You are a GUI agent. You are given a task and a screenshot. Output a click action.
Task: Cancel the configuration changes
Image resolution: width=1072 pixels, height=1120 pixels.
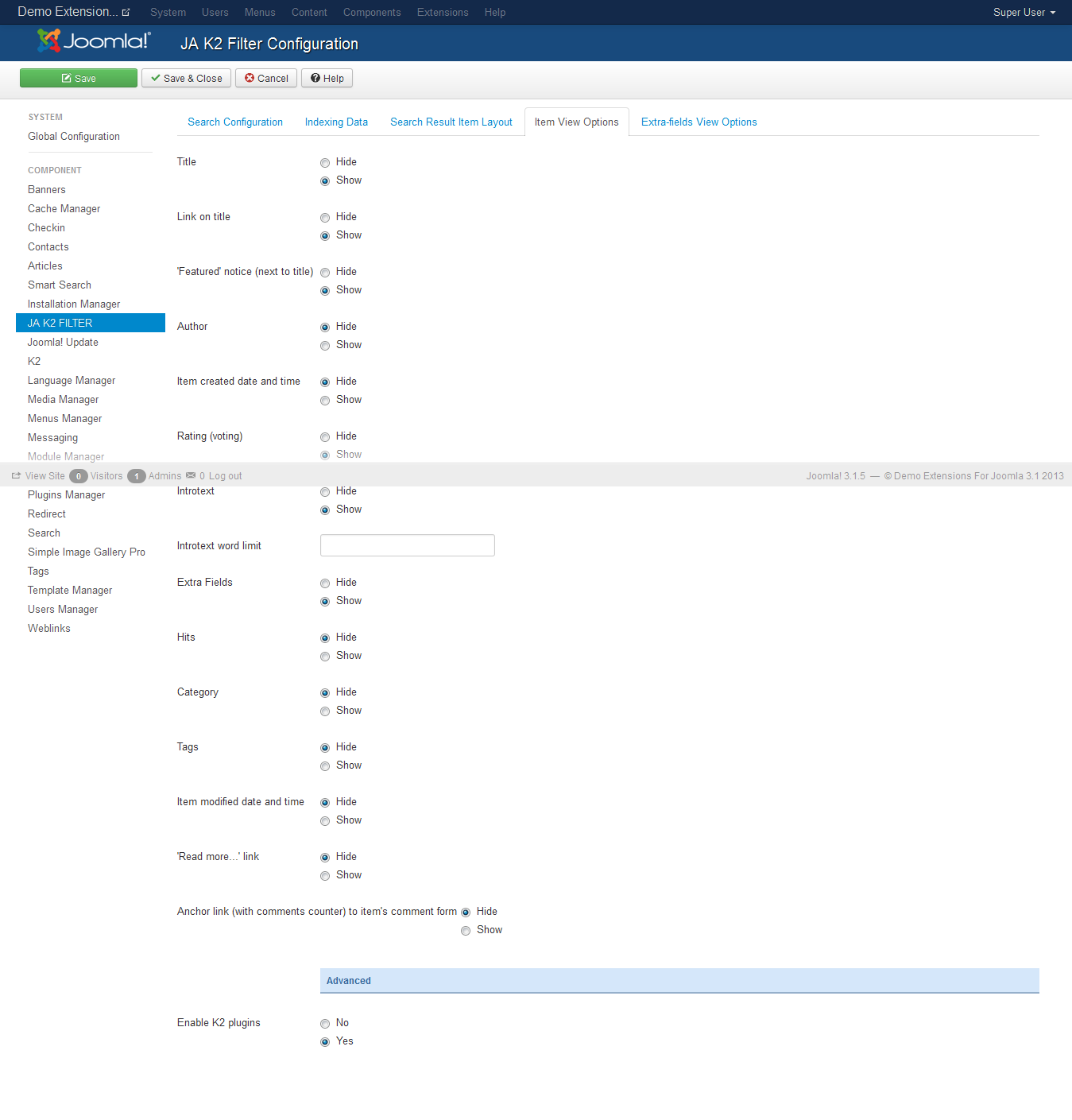[x=266, y=78]
